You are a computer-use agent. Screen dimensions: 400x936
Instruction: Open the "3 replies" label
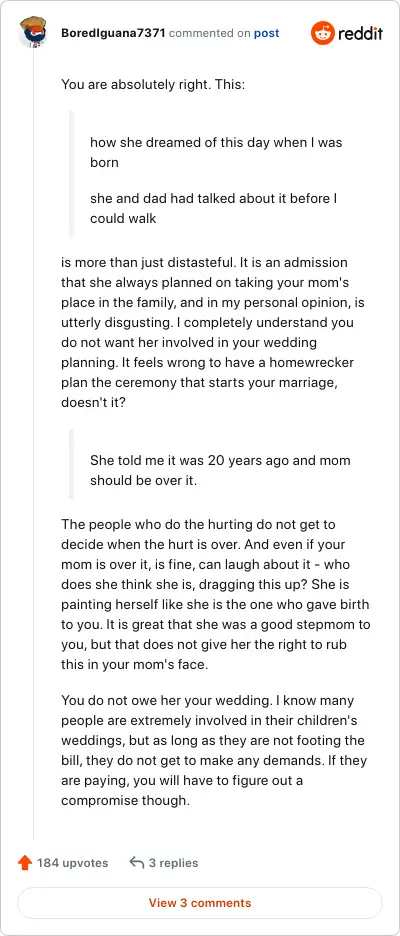174,863
